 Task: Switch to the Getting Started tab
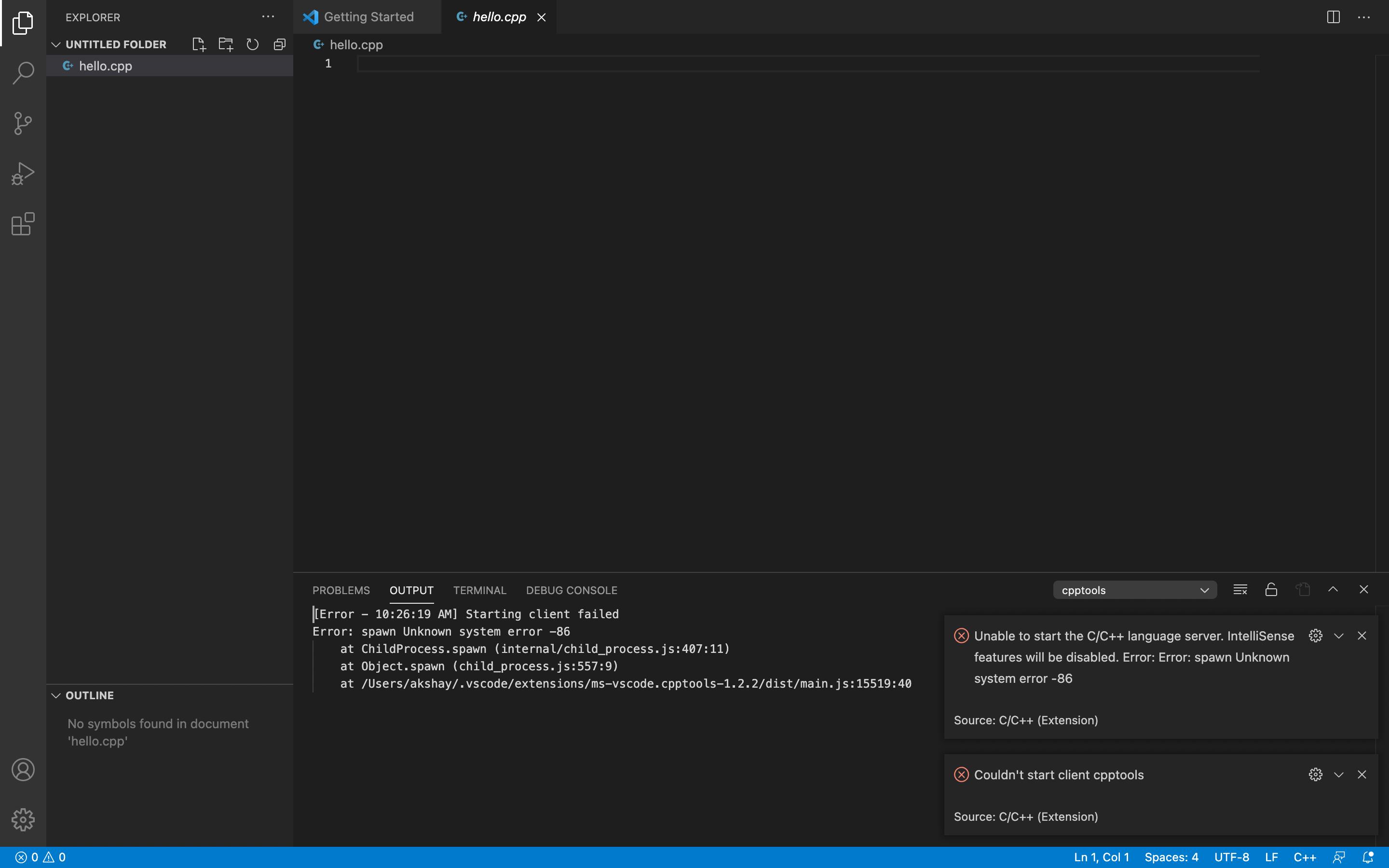[x=368, y=17]
